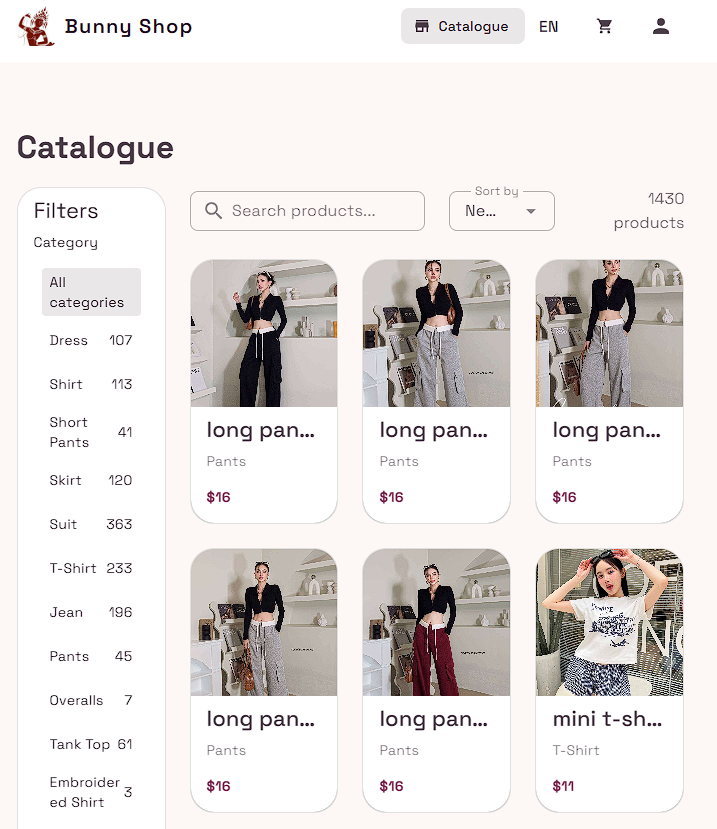
Task: Click the Bunny Shop logo icon
Action: (x=37, y=27)
